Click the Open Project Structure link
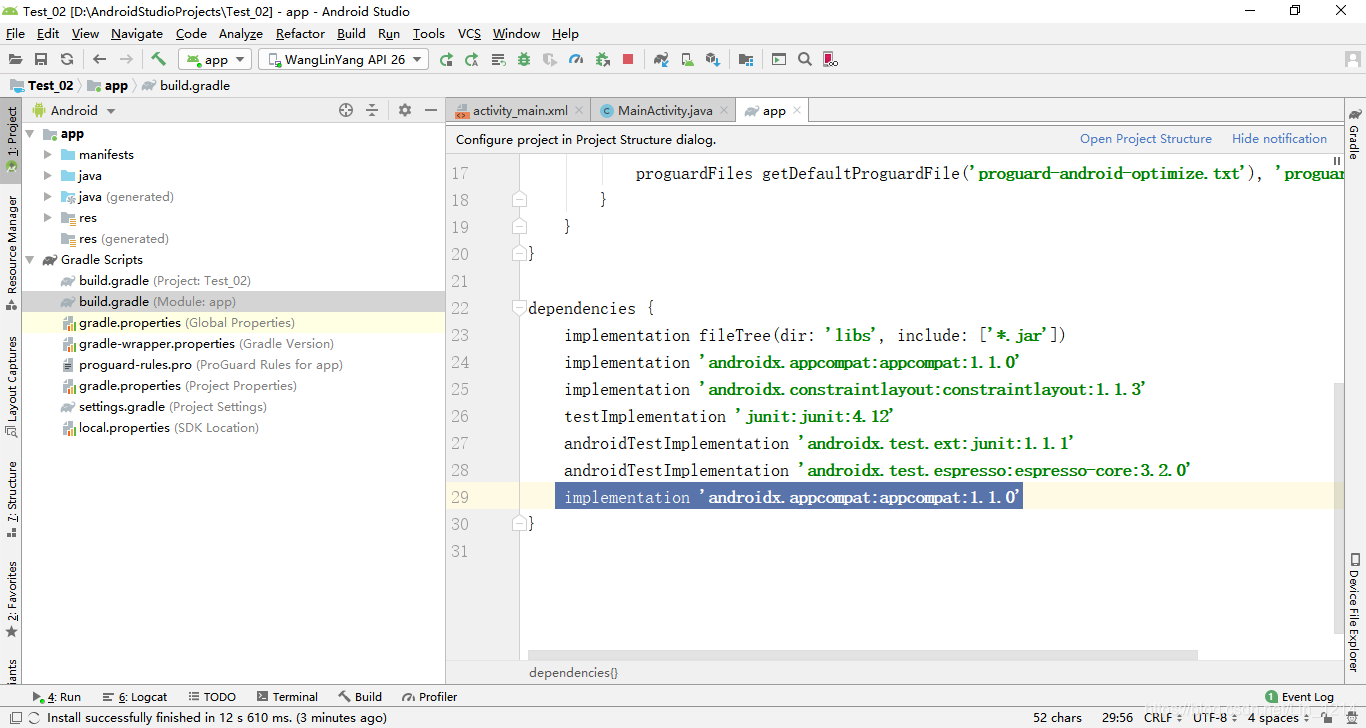This screenshot has height=728, width=1366. pyautogui.click(x=1146, y=139)
